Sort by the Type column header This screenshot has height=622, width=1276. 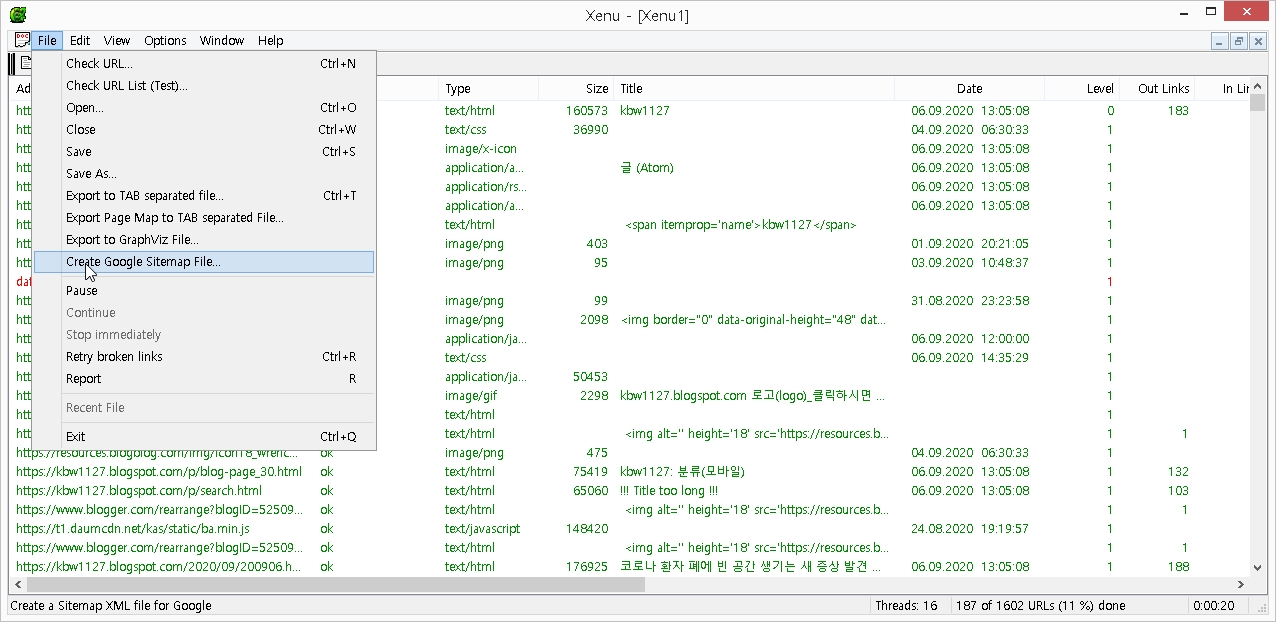coord(488,89)
